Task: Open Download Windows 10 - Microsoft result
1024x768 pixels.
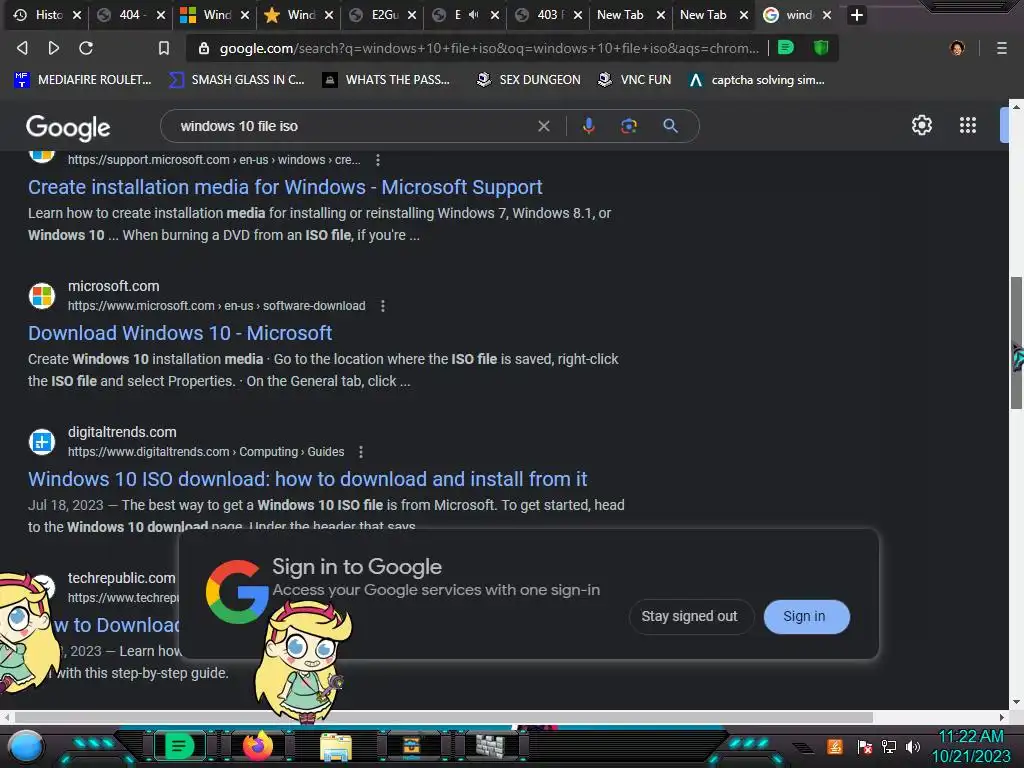Action: pyautogui.click(x=180, y=333)
